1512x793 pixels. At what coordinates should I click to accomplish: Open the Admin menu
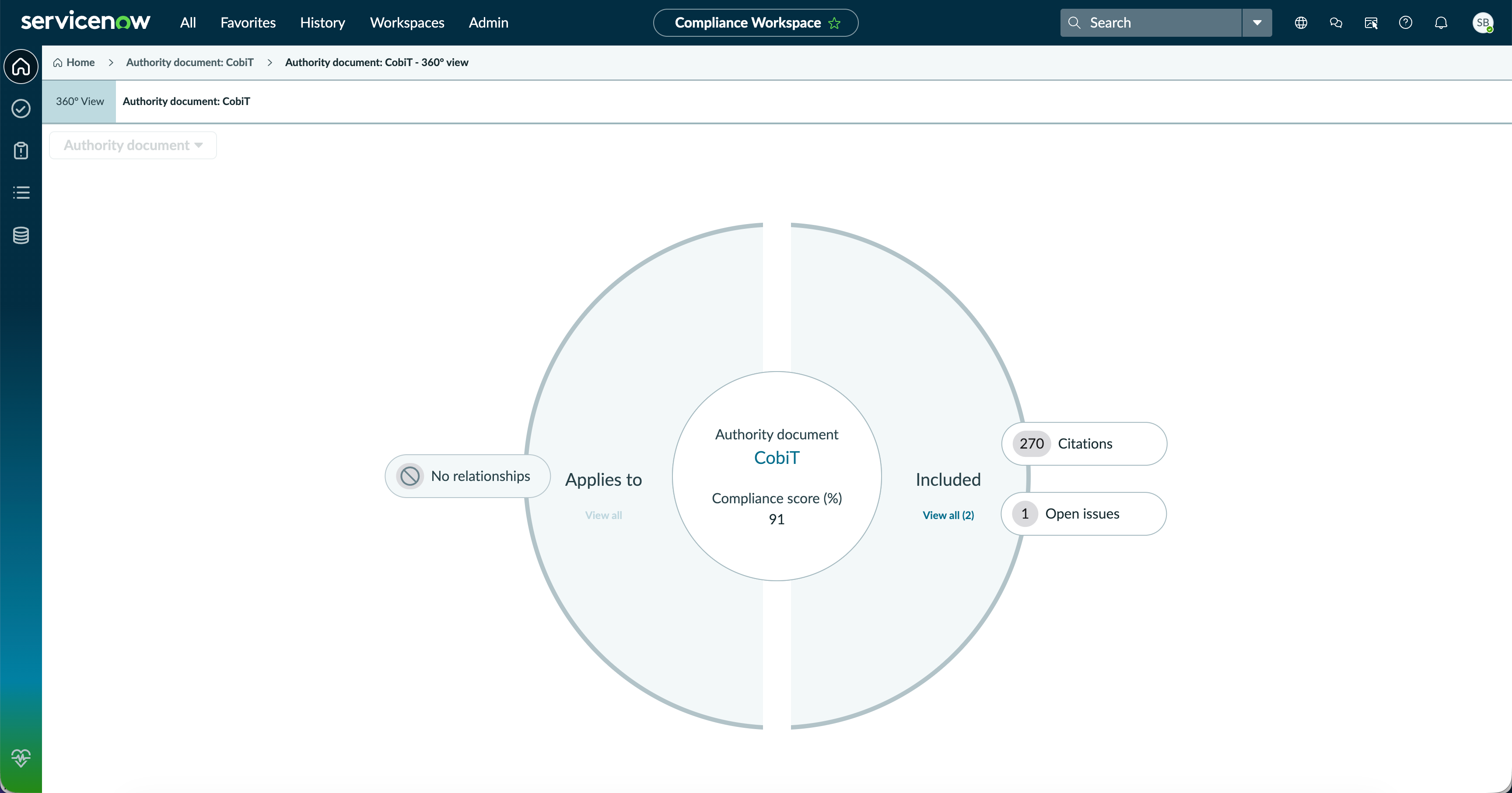tap(488, 22)
